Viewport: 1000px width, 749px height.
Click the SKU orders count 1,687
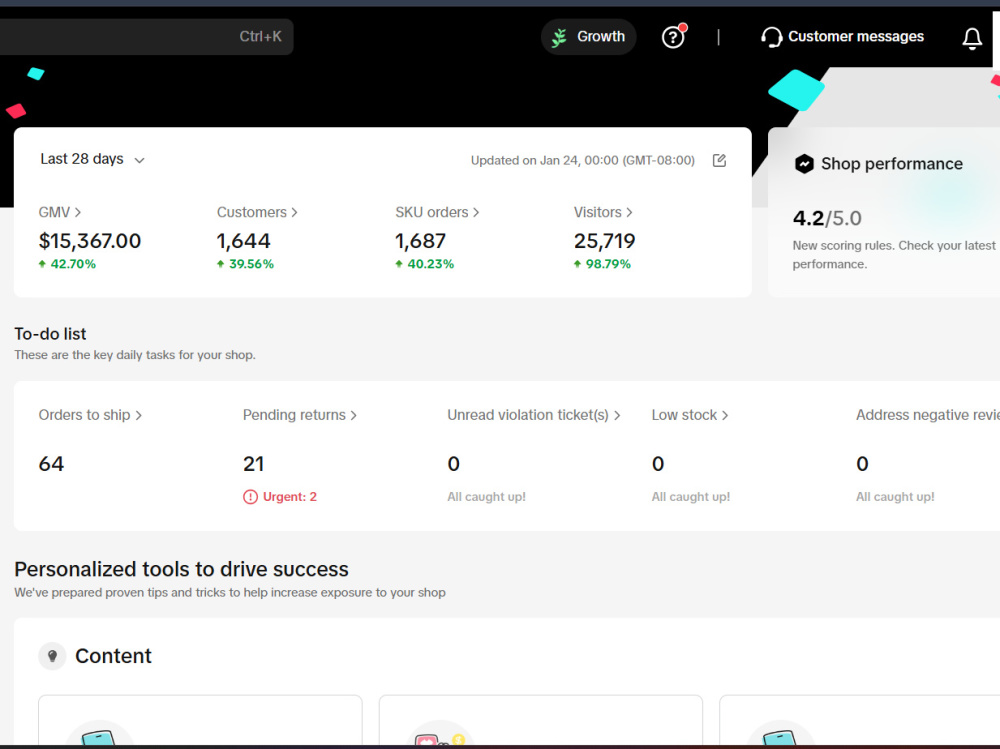420,241
